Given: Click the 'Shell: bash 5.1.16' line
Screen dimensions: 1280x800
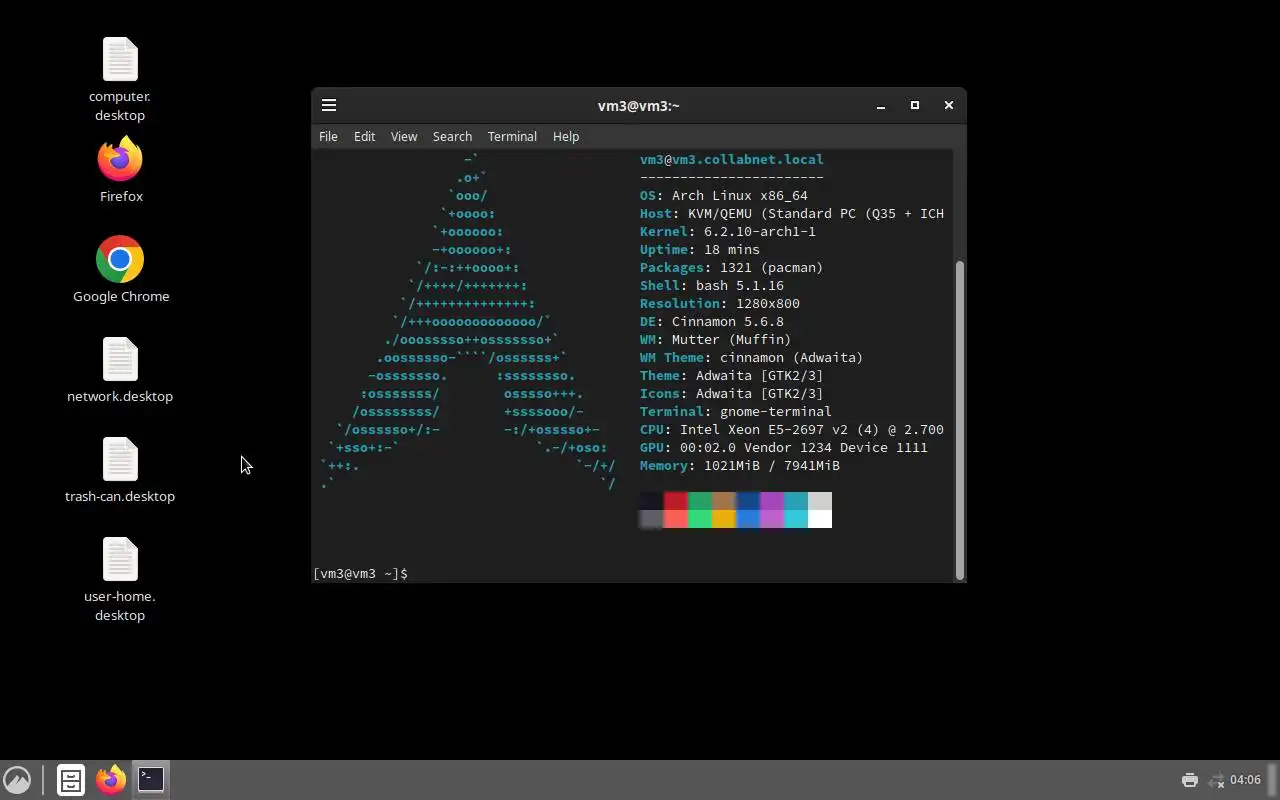Looking at the screenshot, I should (712, 286).
